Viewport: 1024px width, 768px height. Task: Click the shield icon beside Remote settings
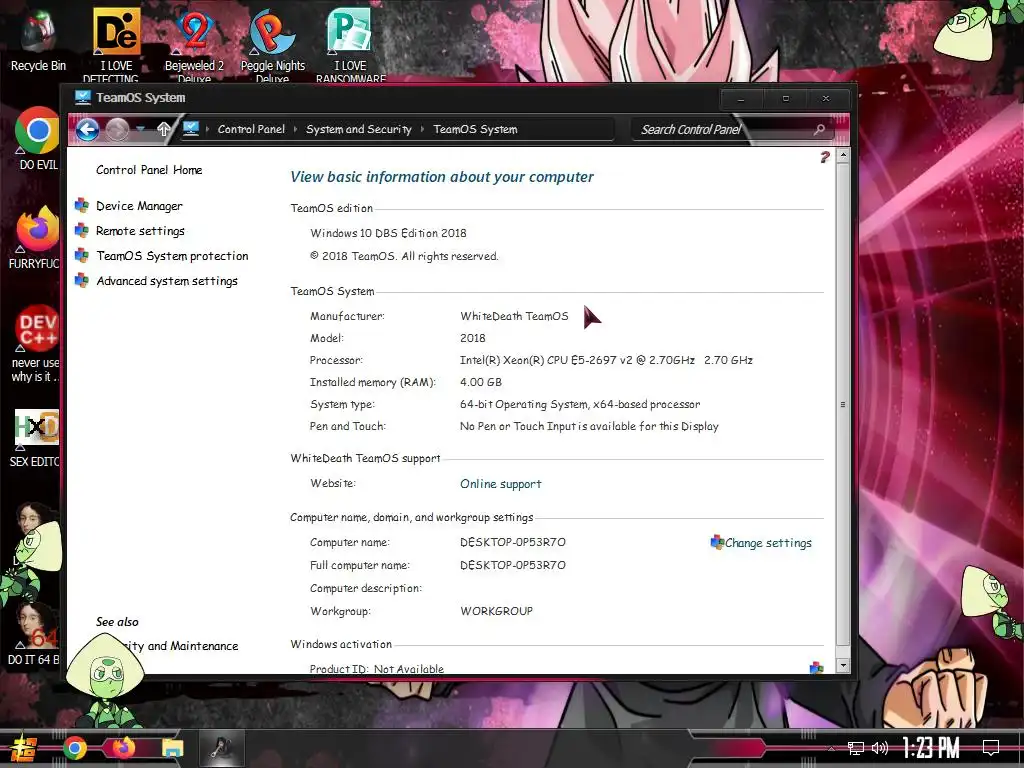(x=82, y=230)
